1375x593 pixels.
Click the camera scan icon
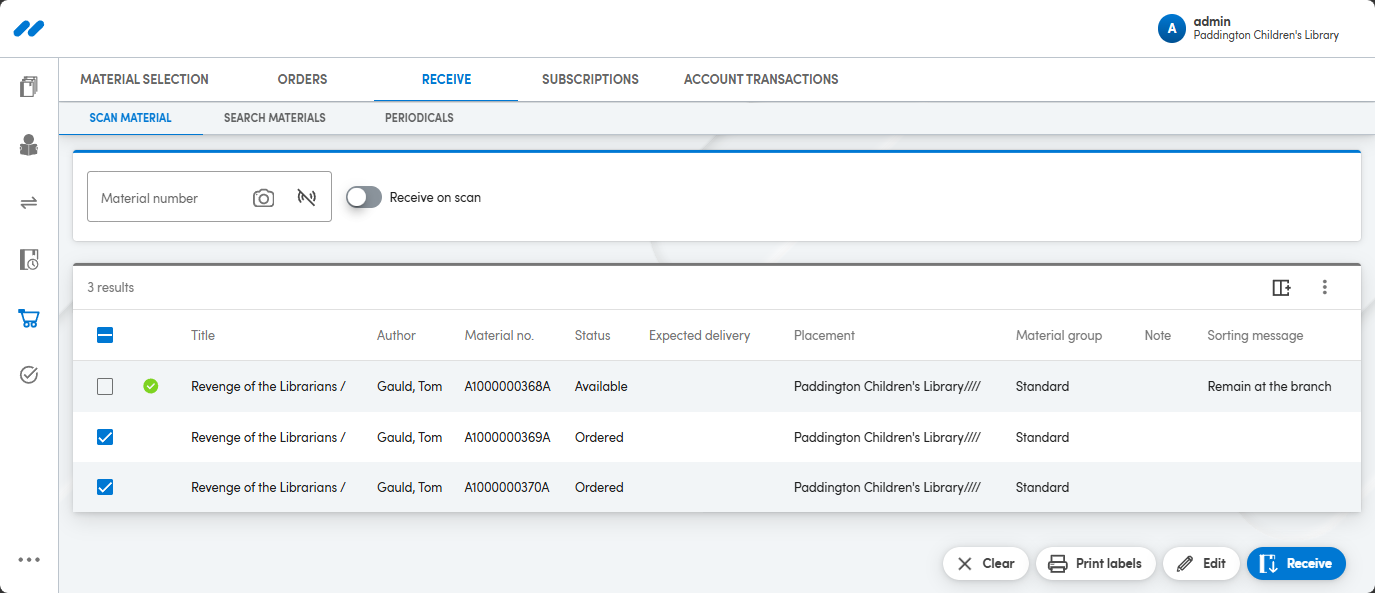pyautogui.click(x=263, y=198)
